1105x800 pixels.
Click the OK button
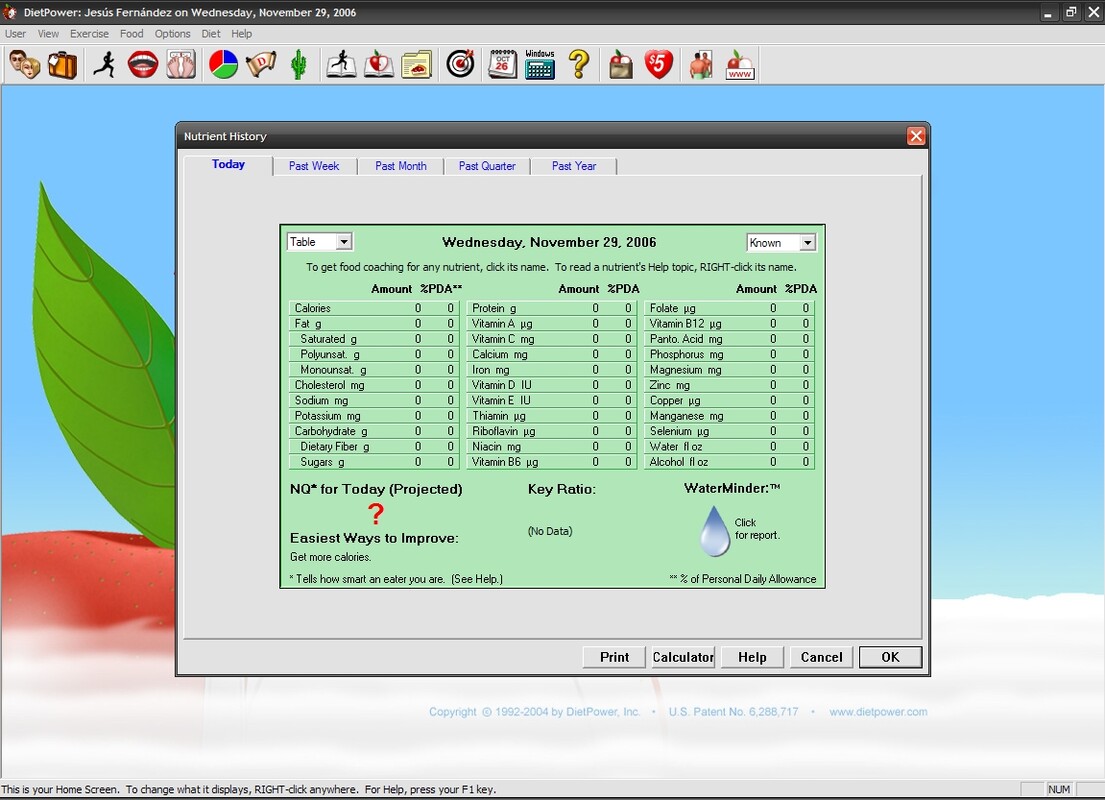coord(890,657)
